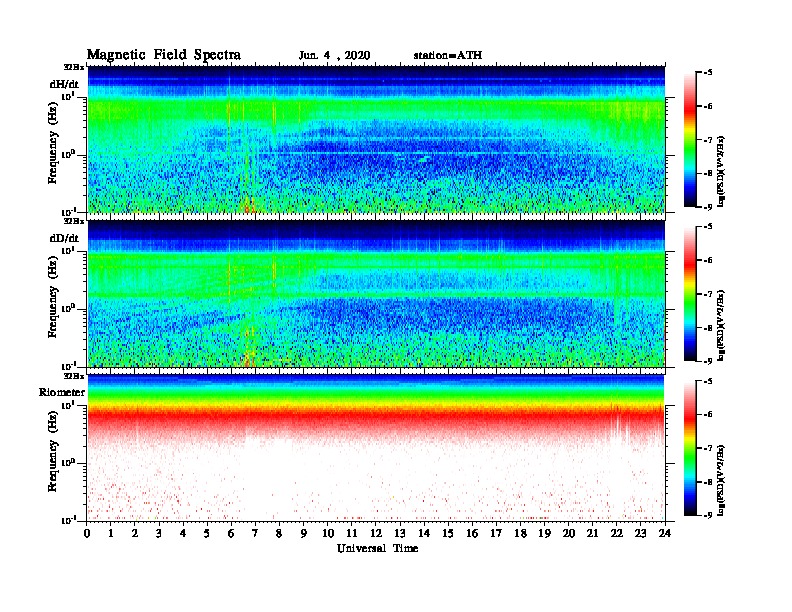The height and width of the screenshot is (612, 792).
Task: Click the "dH/dt" panel label
Action: tap(64, 84)
